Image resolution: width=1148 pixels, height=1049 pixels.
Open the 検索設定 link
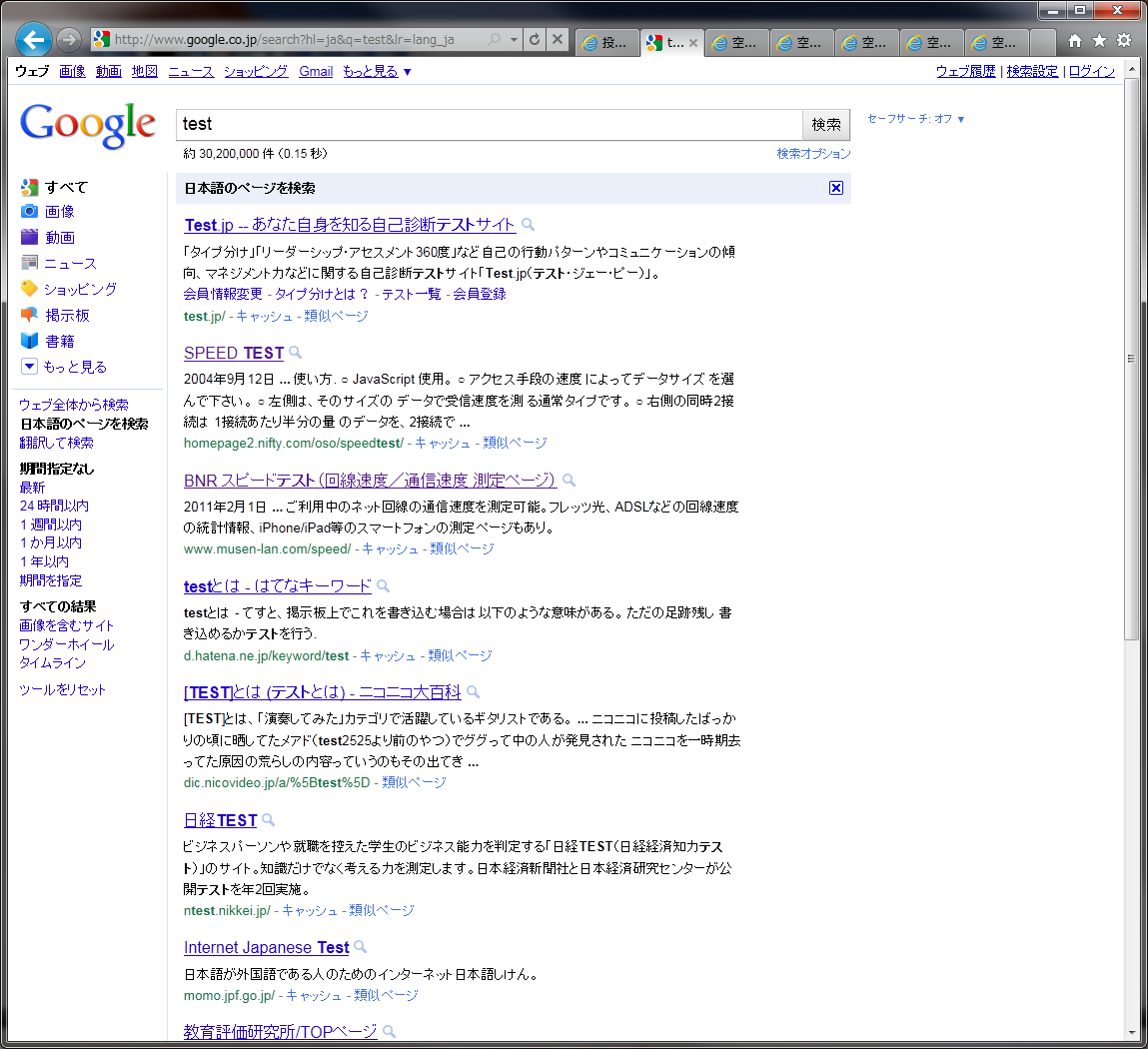1032,72
